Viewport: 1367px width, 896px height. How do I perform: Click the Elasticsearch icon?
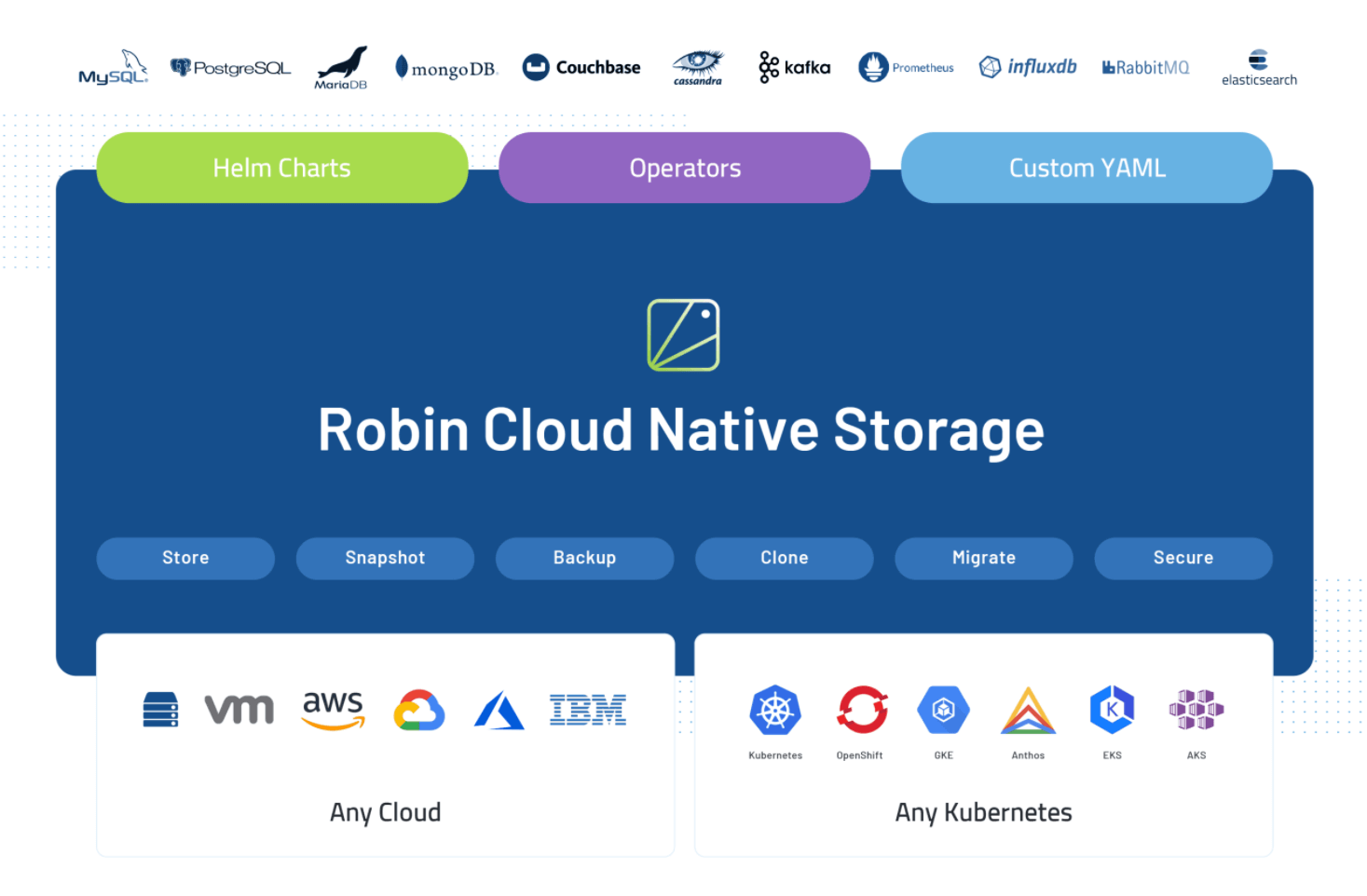[1258, 65]
